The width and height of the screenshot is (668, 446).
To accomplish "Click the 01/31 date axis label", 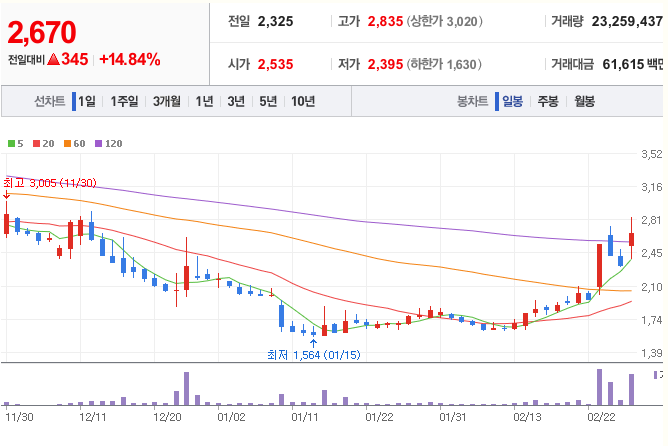I will (453, 417).
